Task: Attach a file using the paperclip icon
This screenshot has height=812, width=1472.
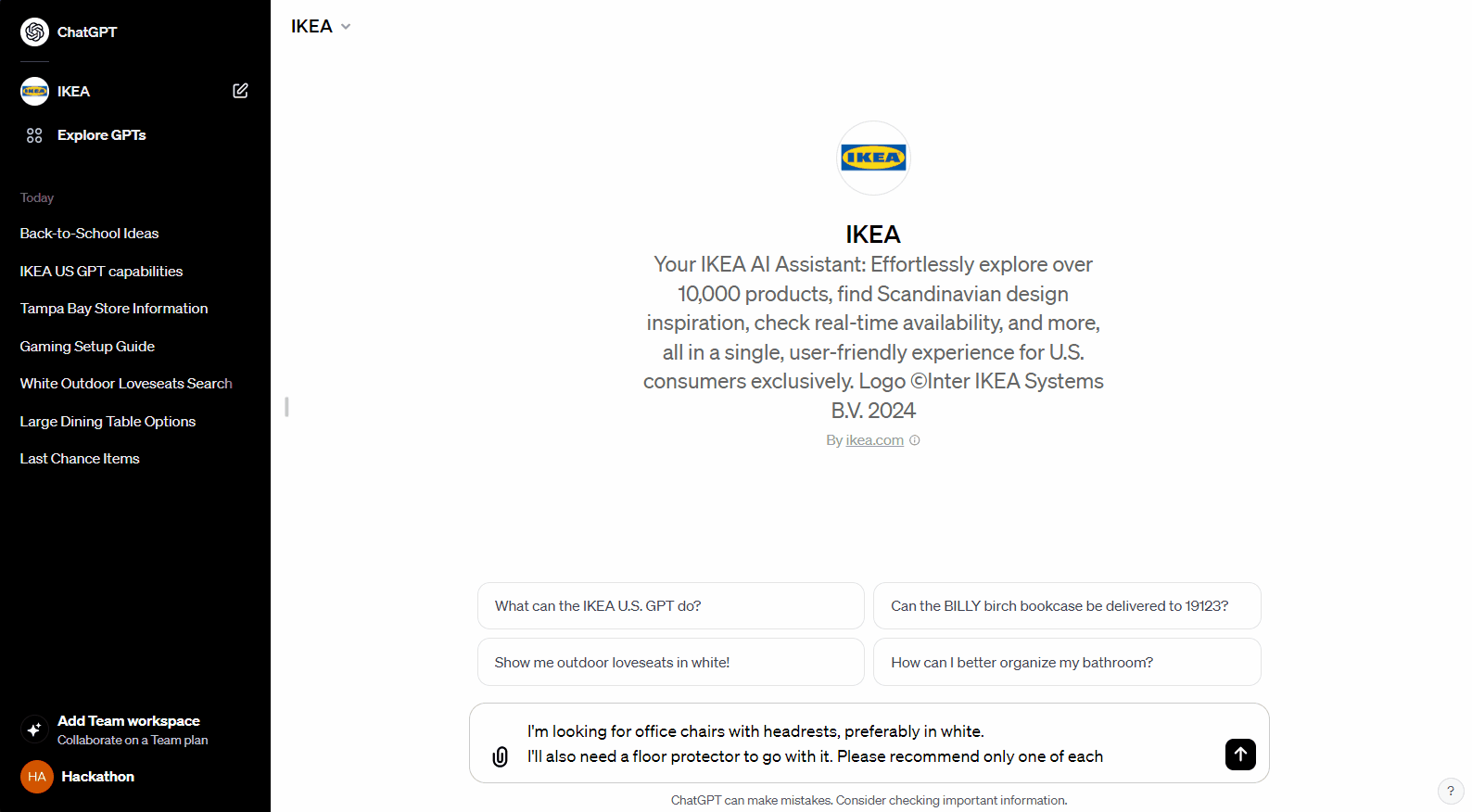Action: point(501,756)
